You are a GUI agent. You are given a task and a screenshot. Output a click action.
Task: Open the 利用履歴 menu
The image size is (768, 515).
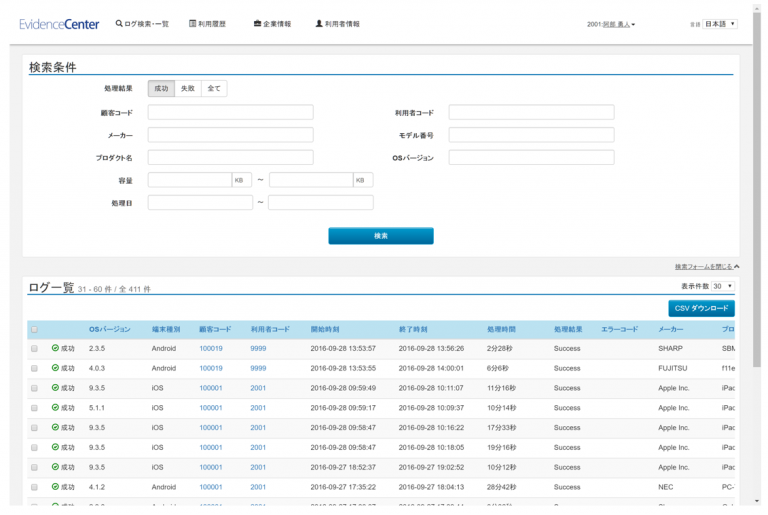207,24
